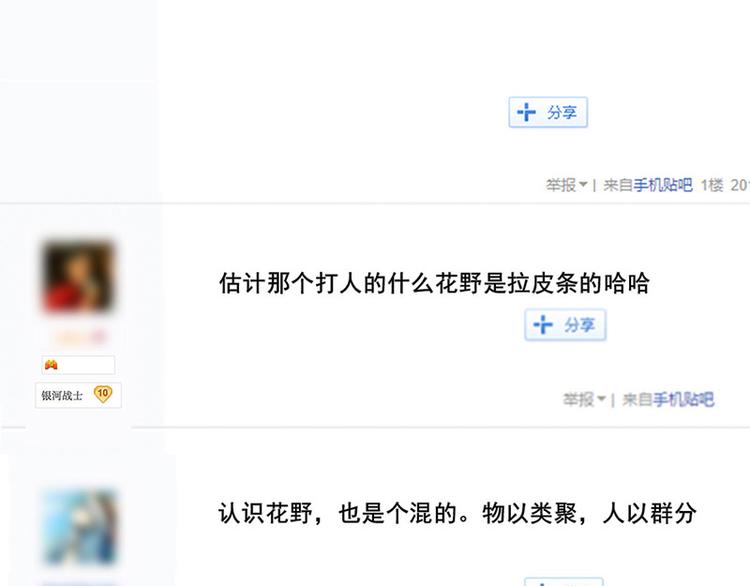Click the partially visible bottom 分享 button
This screenshot has width=750, height=586.
coord(564,582)
